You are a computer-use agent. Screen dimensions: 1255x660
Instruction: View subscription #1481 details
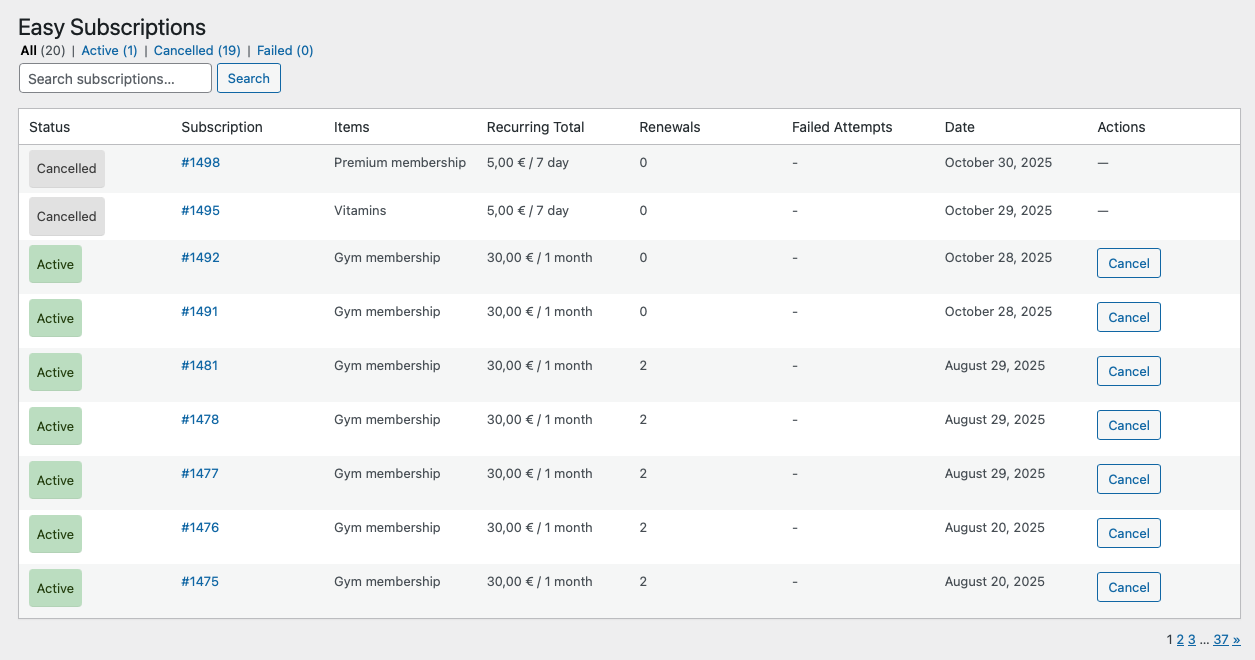(x=200, y=365)
